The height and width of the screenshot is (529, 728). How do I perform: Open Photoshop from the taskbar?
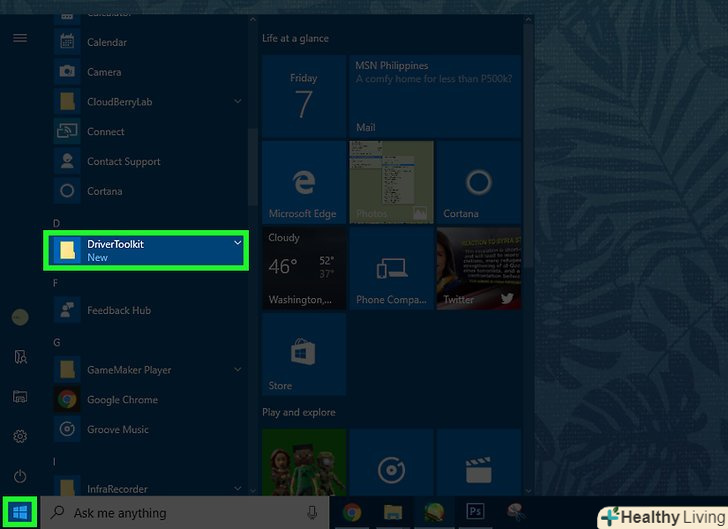475,513
